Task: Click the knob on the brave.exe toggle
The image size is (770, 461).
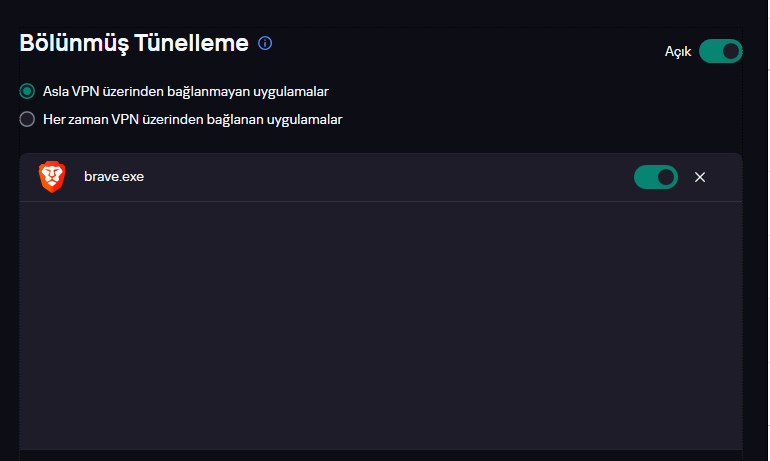Action: tap(666, 177)
